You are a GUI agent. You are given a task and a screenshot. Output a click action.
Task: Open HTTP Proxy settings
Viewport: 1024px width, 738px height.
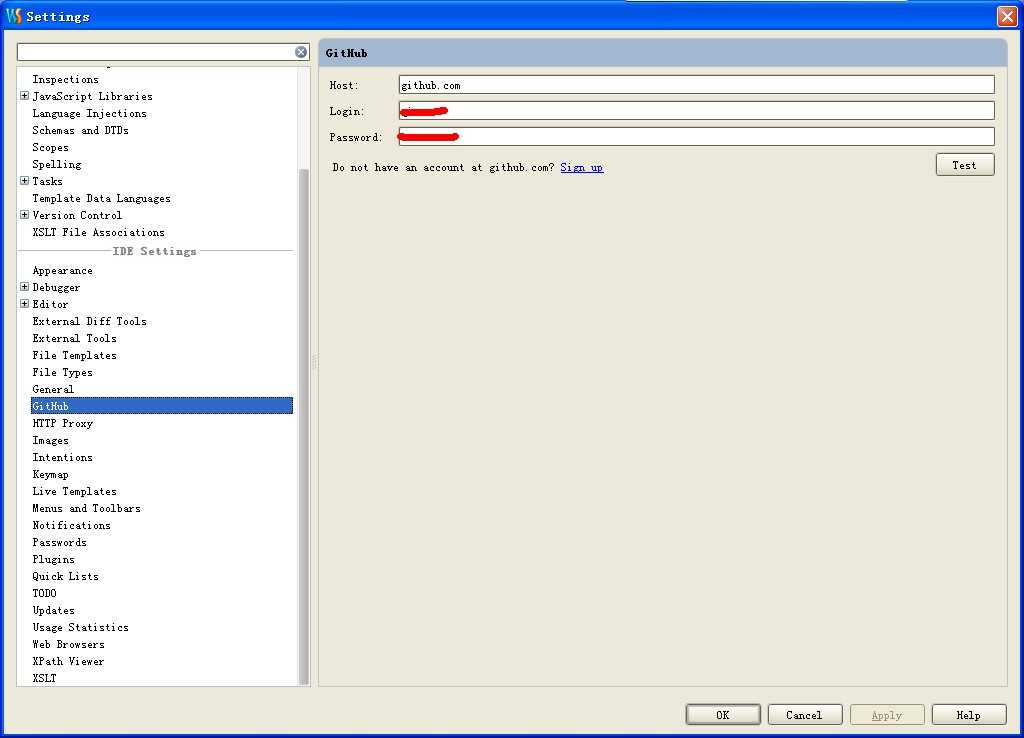click(63, 423)
